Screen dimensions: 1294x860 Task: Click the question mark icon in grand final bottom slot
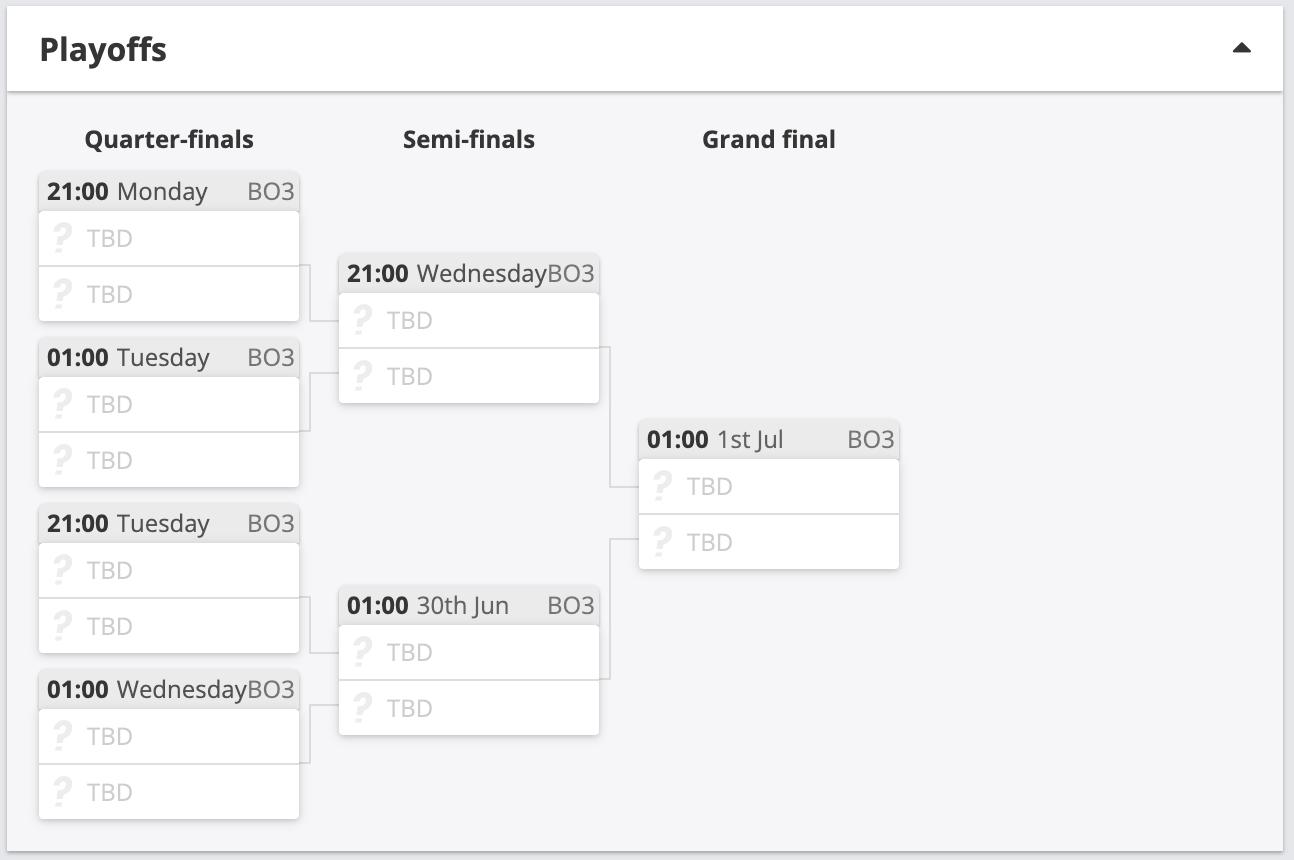click(662, 542)
